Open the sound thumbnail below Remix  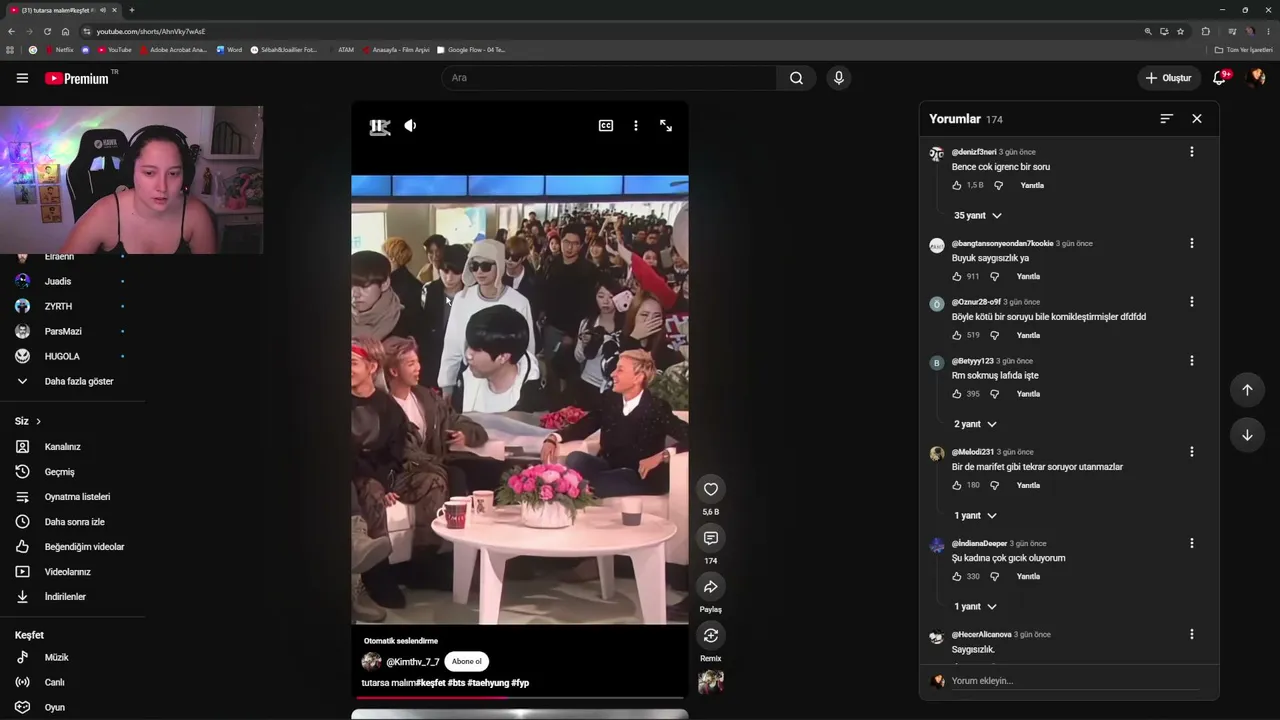(x=711, y=683)
